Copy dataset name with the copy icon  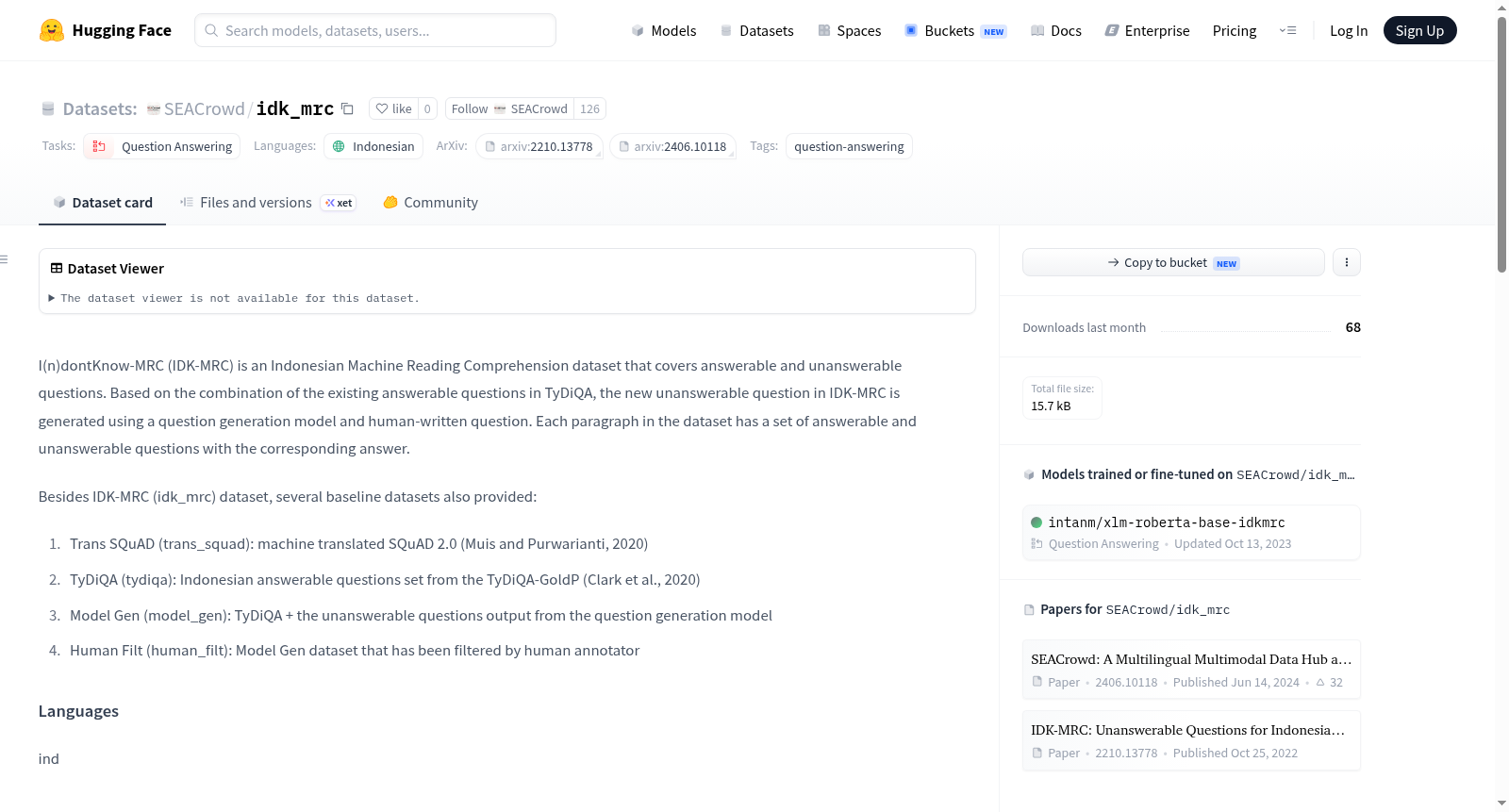(347, 108)
